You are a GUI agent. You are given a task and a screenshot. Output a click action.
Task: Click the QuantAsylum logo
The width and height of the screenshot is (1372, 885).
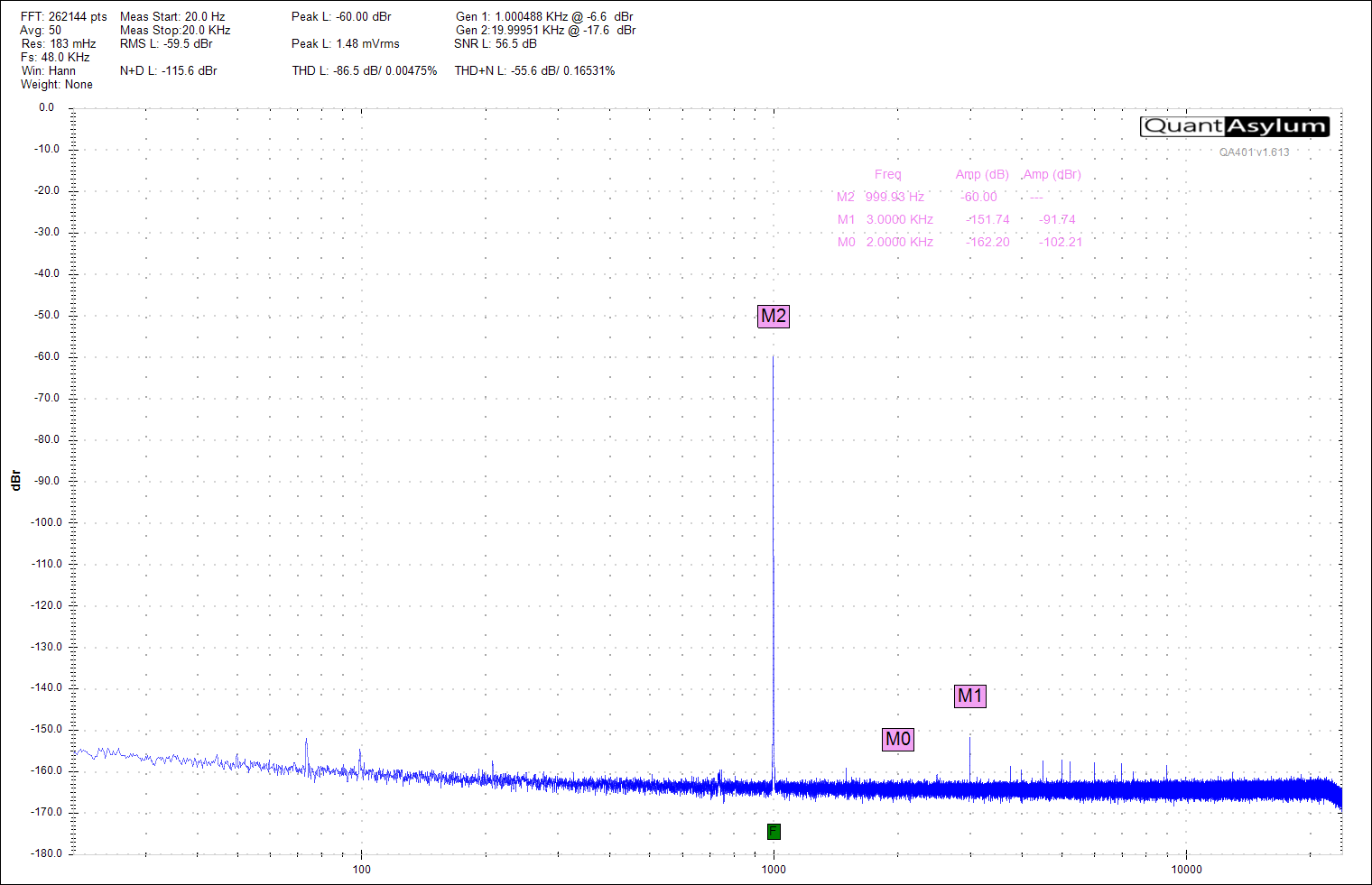point(1235,126)
